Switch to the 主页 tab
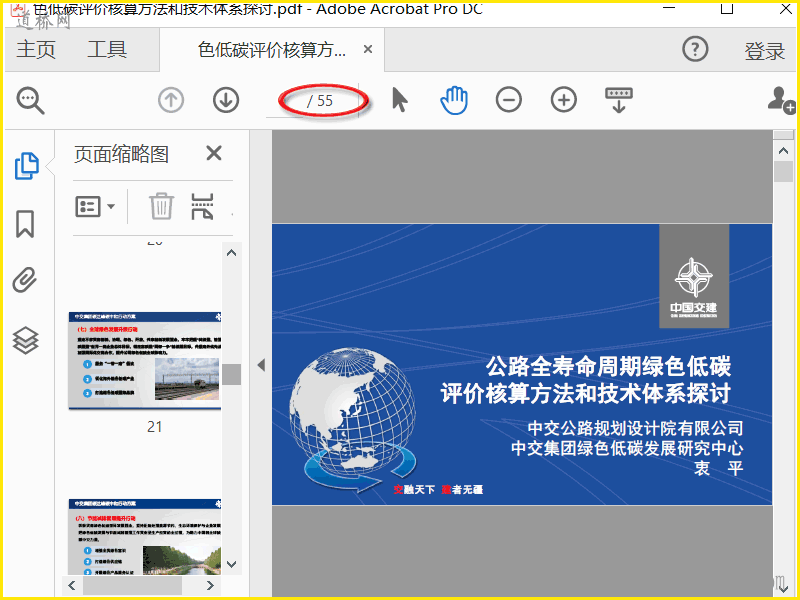Viewport: 800px width, 600px height. pyautogui.click(x=36, y=49)
